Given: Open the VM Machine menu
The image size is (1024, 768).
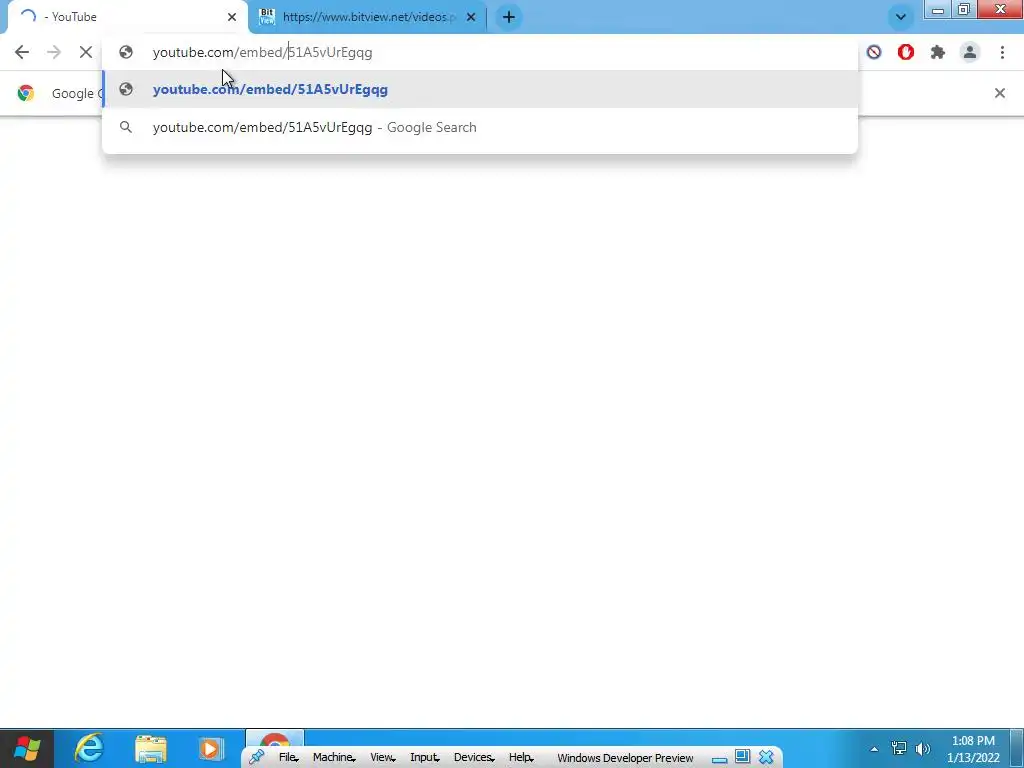Looking at the screenshot, I should [x=334, y=758].
